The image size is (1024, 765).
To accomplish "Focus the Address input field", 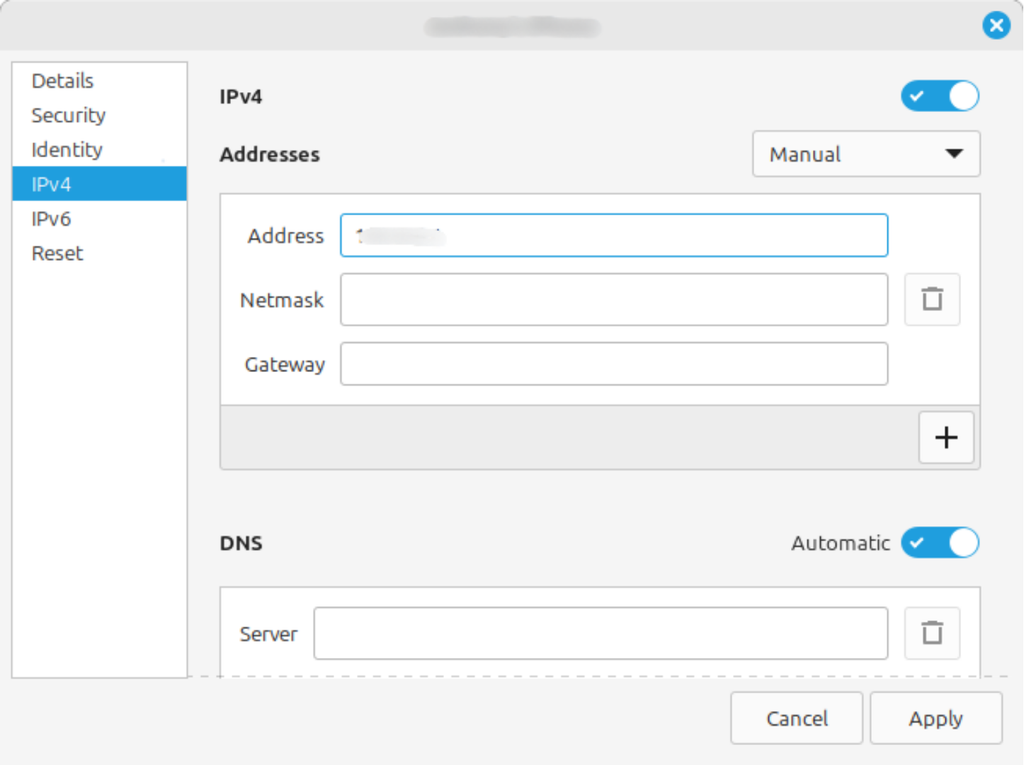I will (614, 235).
